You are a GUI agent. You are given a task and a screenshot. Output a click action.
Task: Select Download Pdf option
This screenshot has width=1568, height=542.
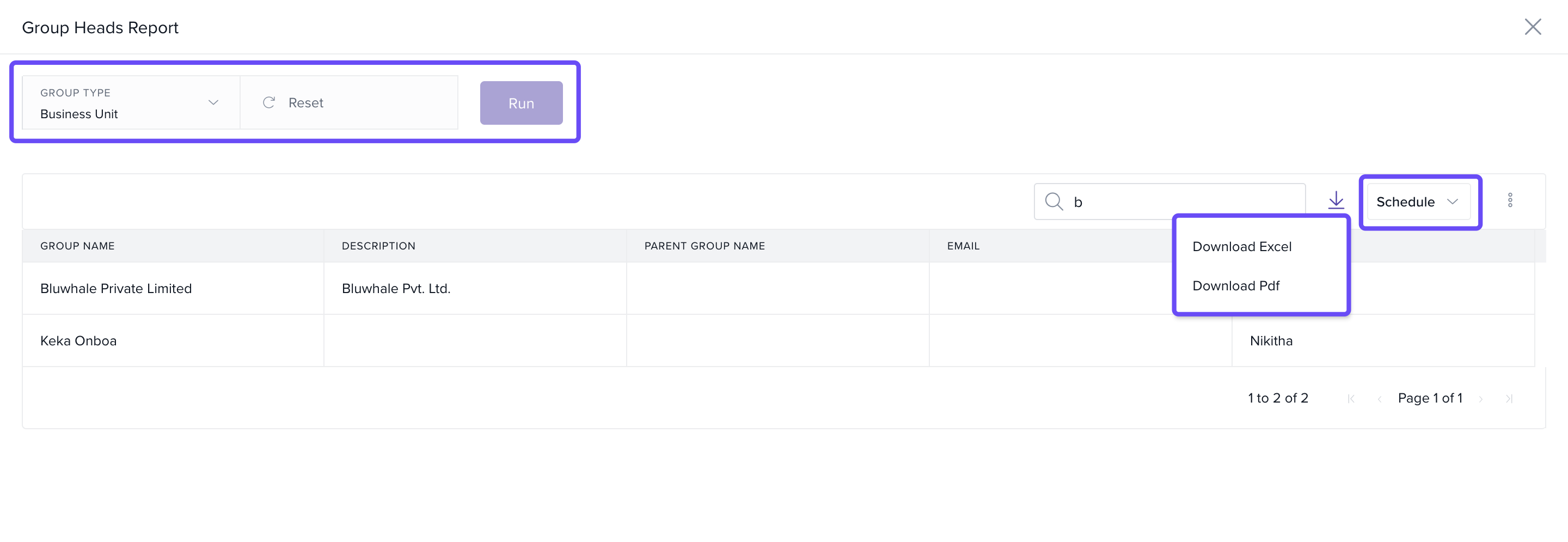click(1236, 285)
